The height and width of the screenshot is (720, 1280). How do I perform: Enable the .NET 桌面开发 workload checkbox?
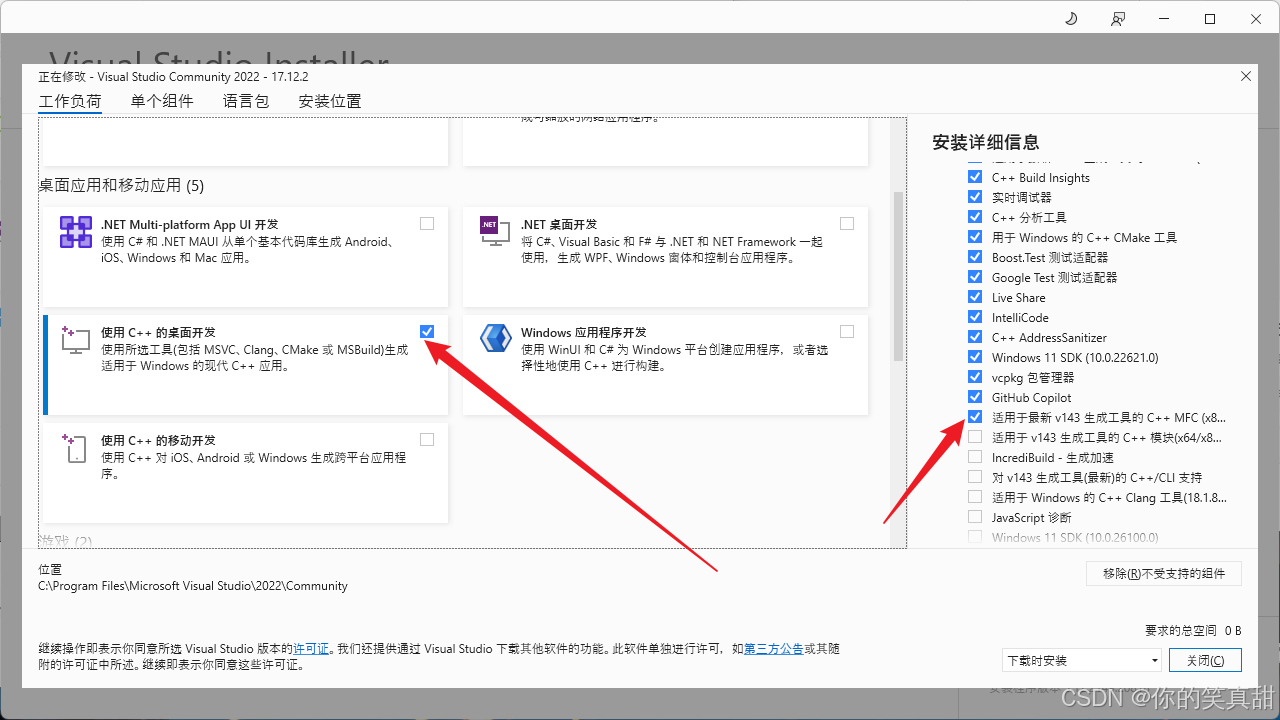(847, 223)
